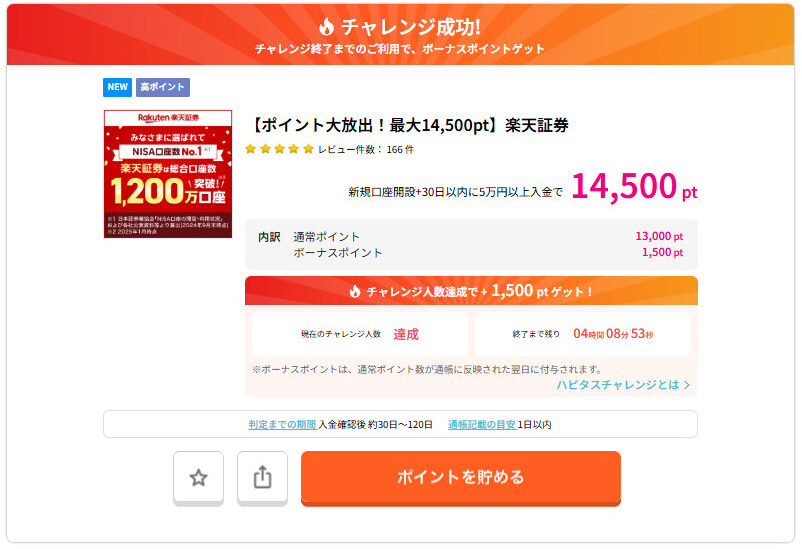Click the five-star review rating
Screen dimensions: 802x549
[279, 149]
